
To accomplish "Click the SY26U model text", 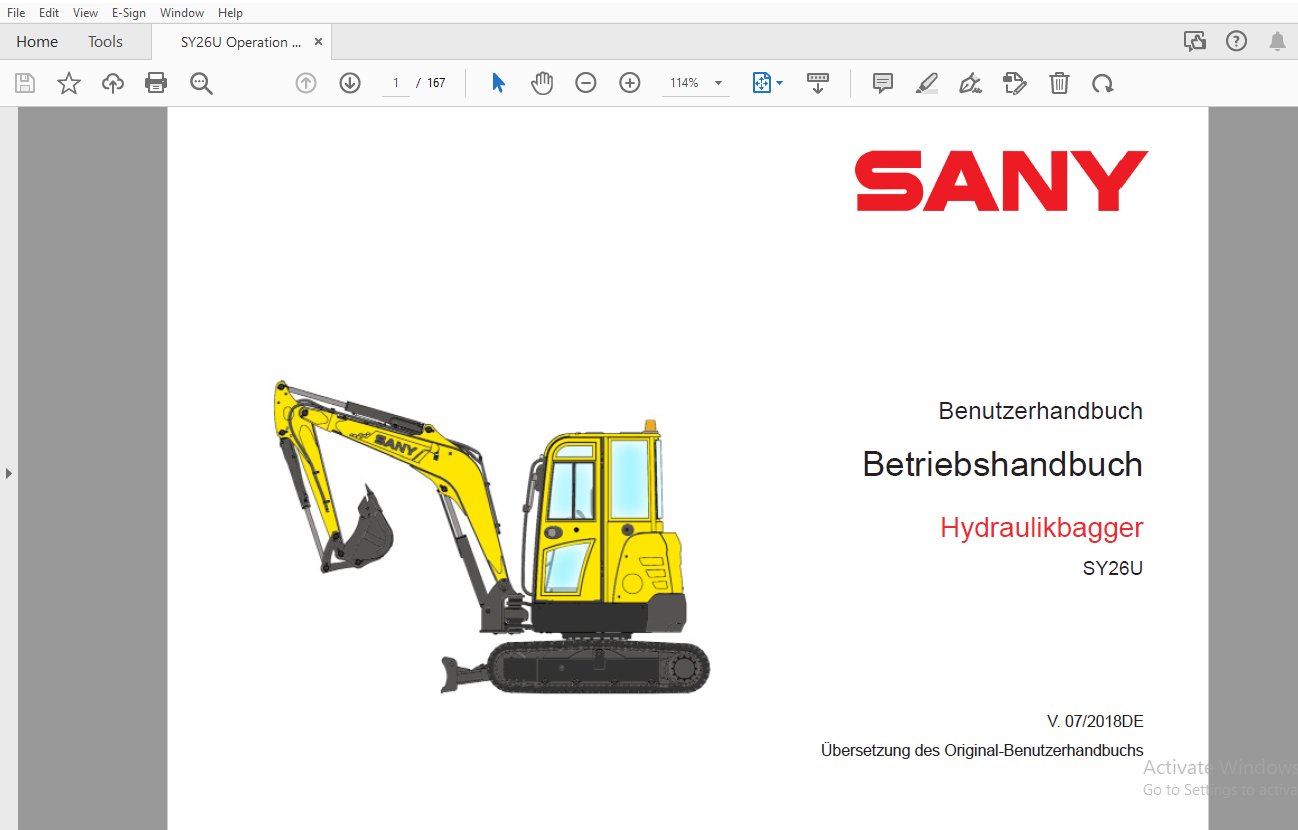I will point(1112,569).
